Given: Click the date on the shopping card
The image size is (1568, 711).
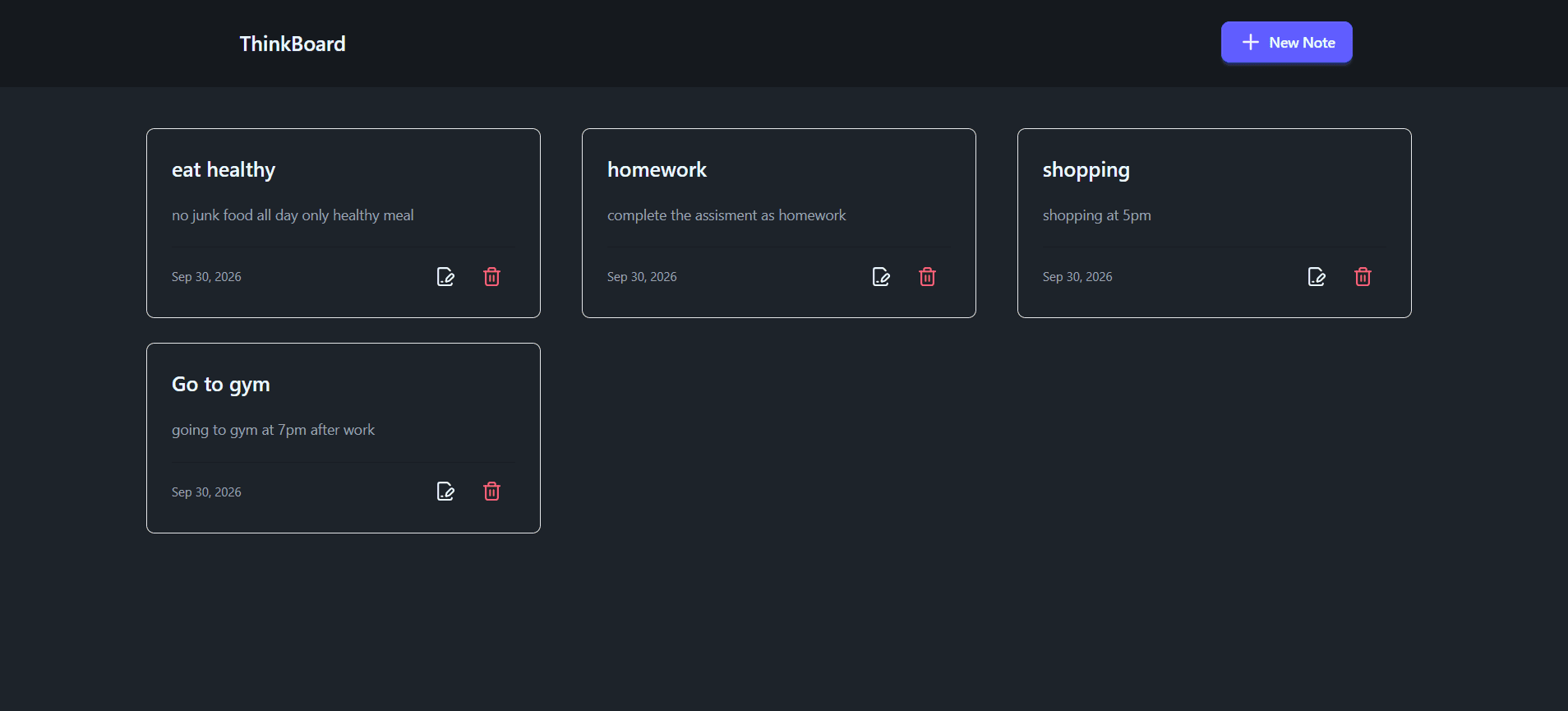Looking at the screenshot, I should pyautogui.click(x=1077, y=277).
